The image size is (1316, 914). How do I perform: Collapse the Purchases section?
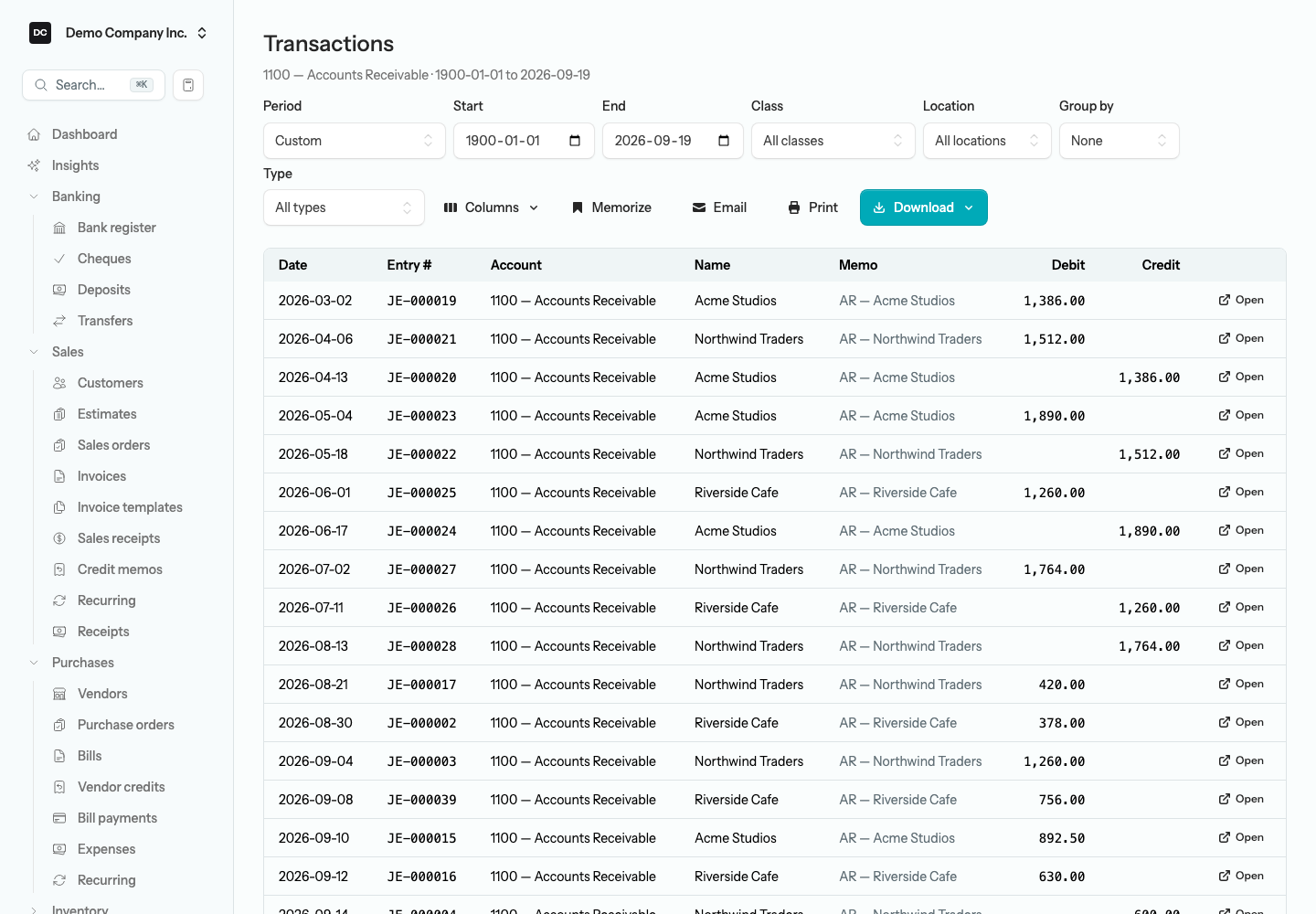[x=34, y=663]
